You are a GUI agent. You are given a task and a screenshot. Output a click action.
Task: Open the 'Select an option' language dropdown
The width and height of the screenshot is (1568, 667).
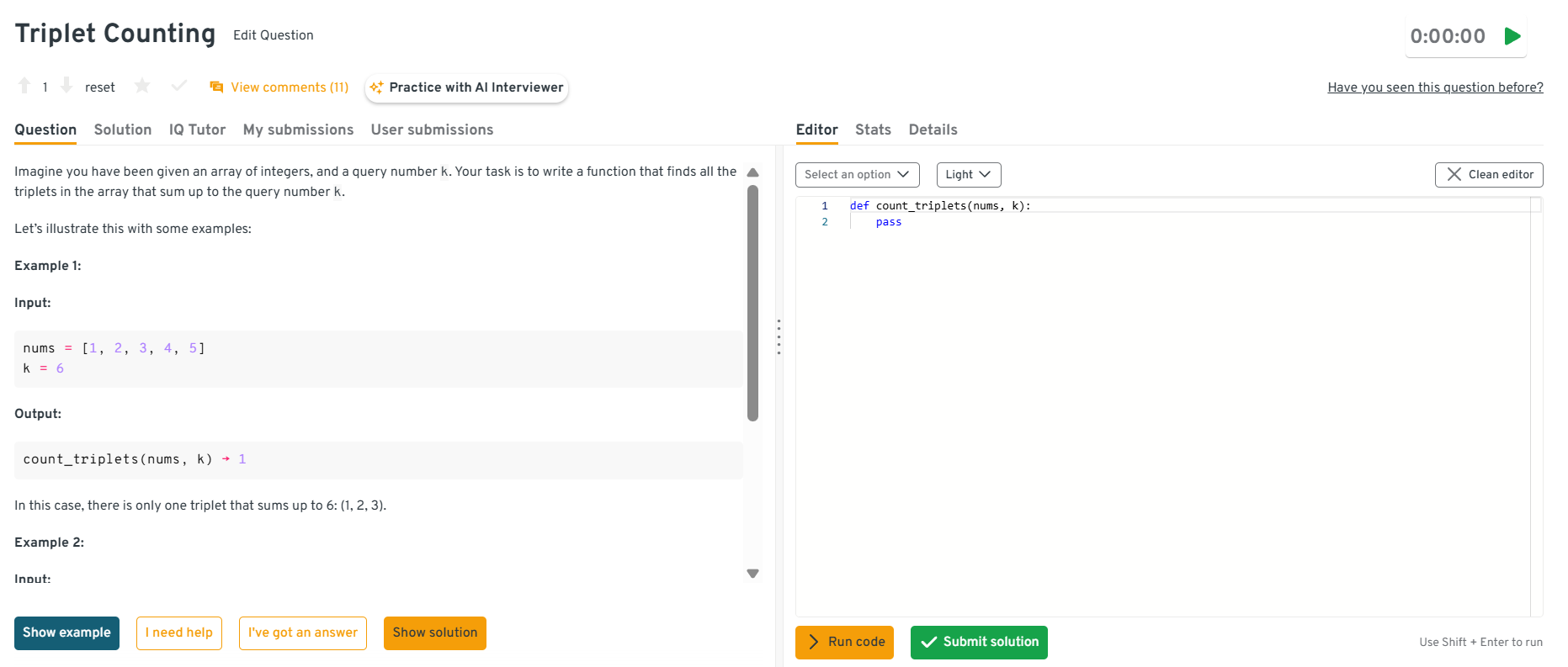click(x=857, y=175)
